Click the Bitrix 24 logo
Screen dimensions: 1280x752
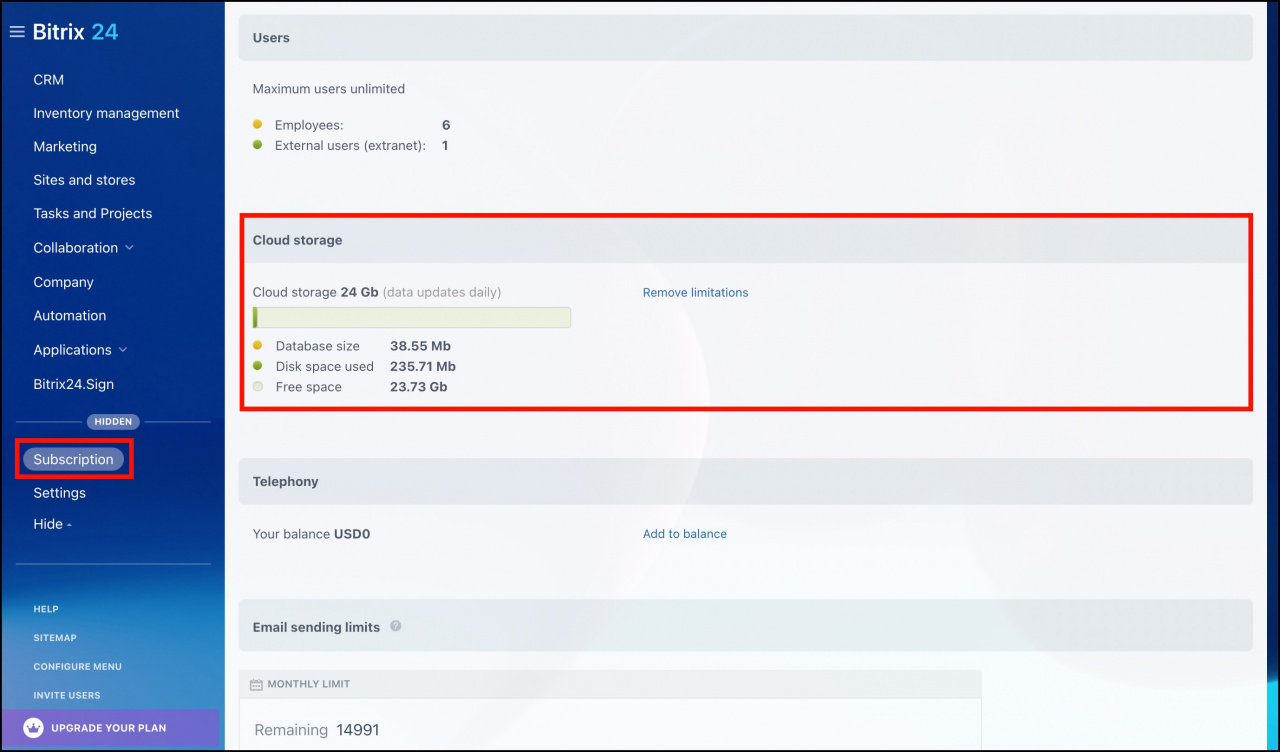[76, 32]
